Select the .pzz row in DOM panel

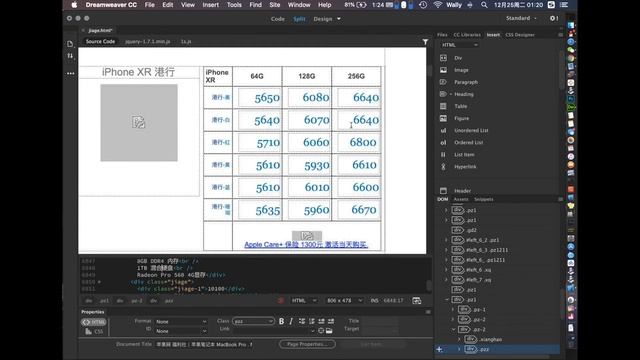coord(497,349)
